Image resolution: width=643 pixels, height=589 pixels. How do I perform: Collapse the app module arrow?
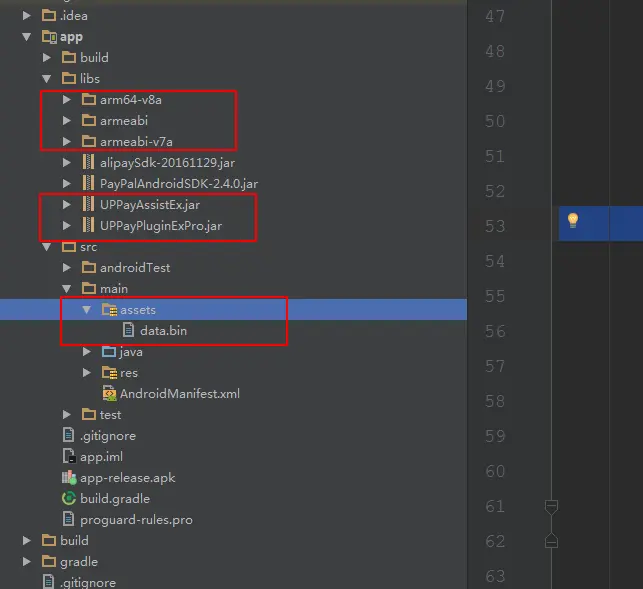click(27, 37)
